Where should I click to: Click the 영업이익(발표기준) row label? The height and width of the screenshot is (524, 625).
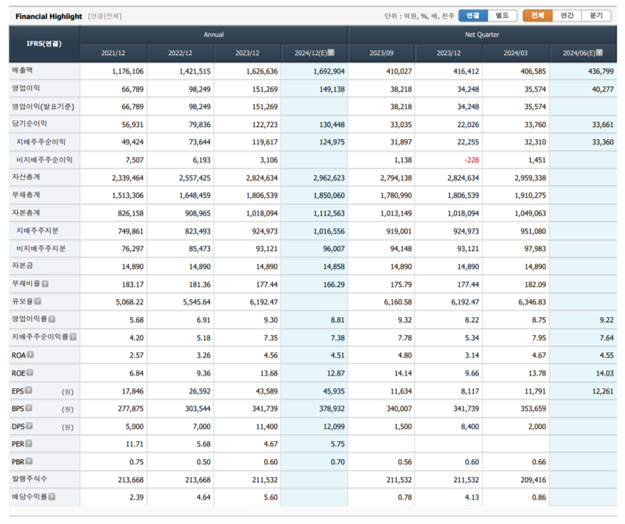pyautogui.click(x=43, y=106)
